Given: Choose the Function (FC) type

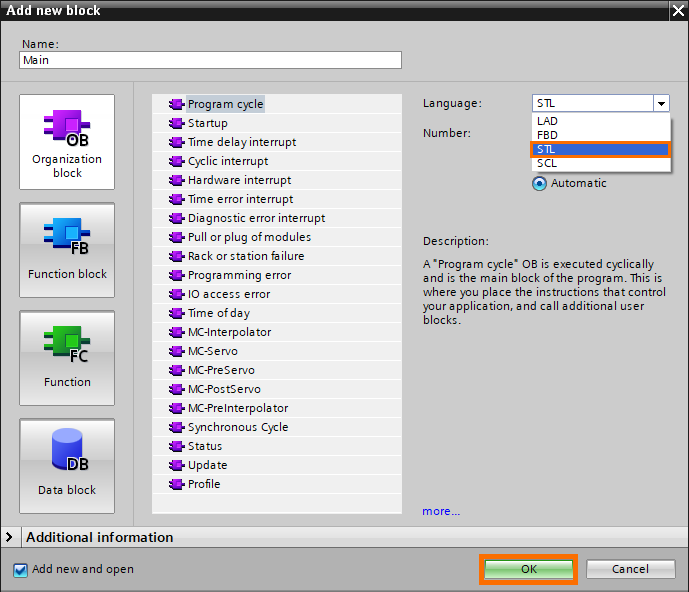Looking at the screenshot, I should pos(67,358).
